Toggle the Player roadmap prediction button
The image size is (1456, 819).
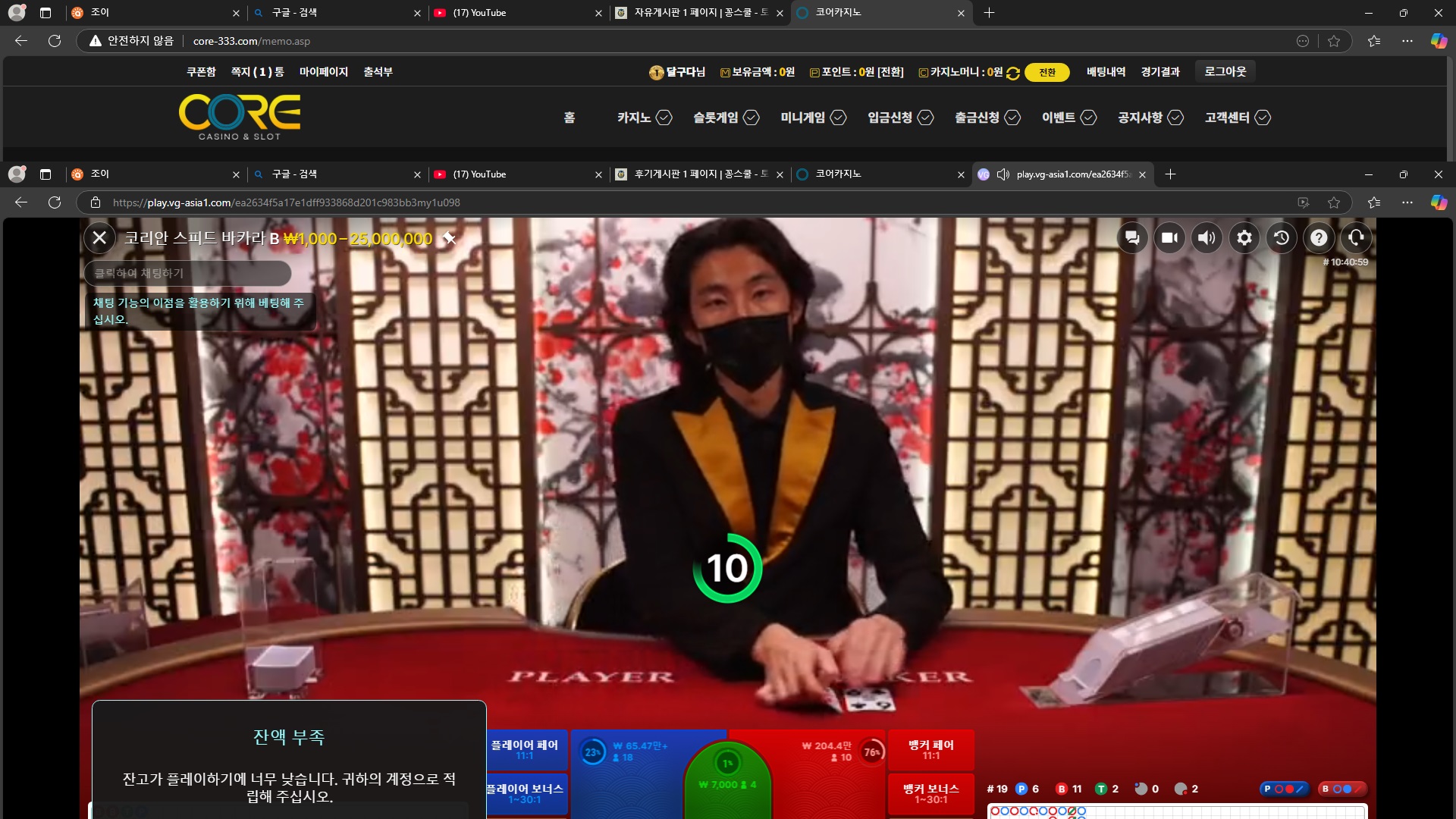(x=1284, y=789)
